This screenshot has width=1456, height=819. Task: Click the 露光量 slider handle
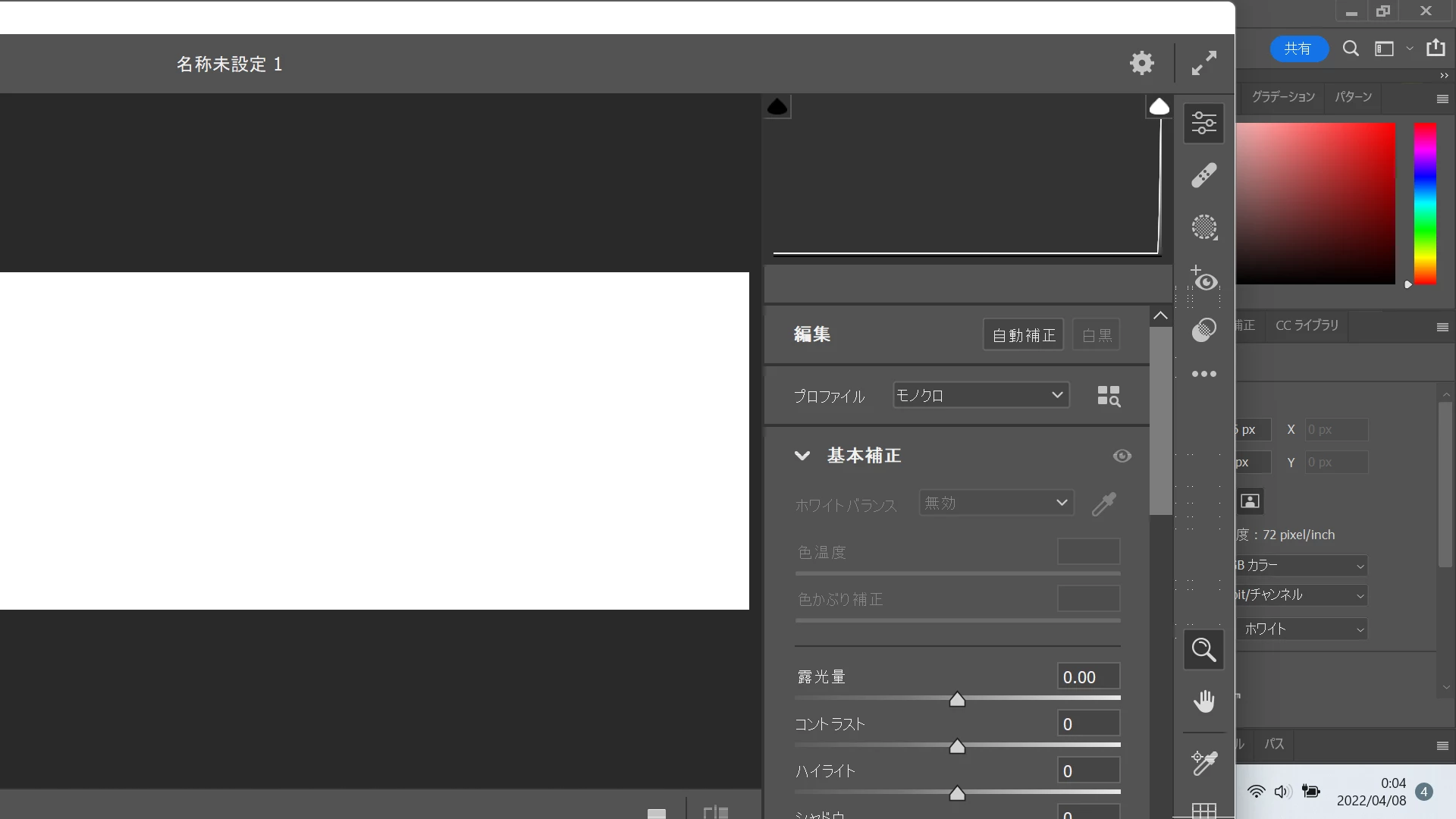pyautogui.click(x=957, y=699)
